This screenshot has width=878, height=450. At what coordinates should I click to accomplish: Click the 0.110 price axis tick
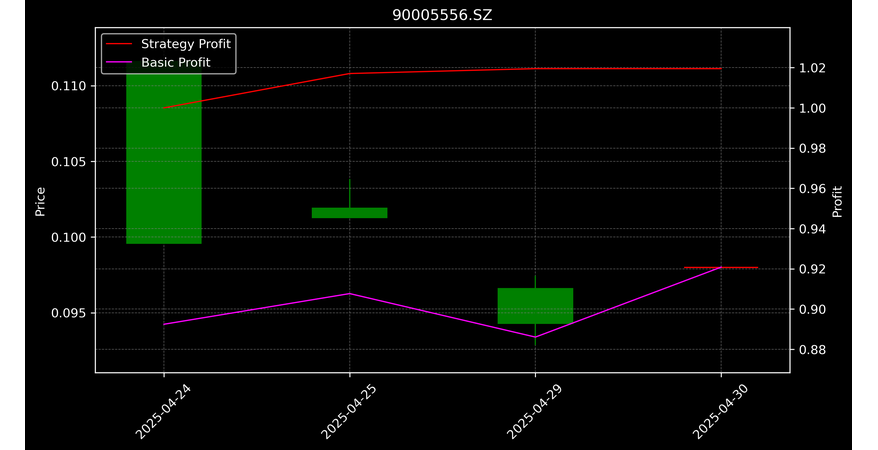(69, 86)
